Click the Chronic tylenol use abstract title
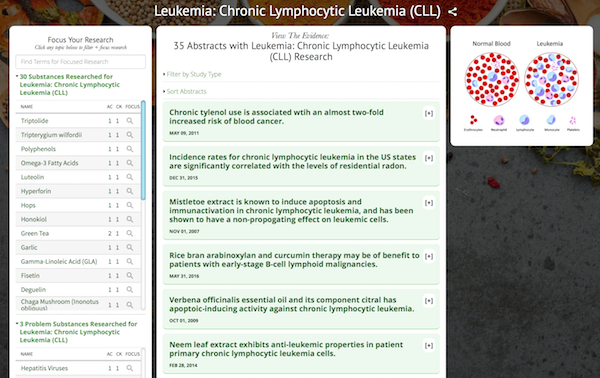The width and height of the screenshot is (600, 378). pos(276,117)
